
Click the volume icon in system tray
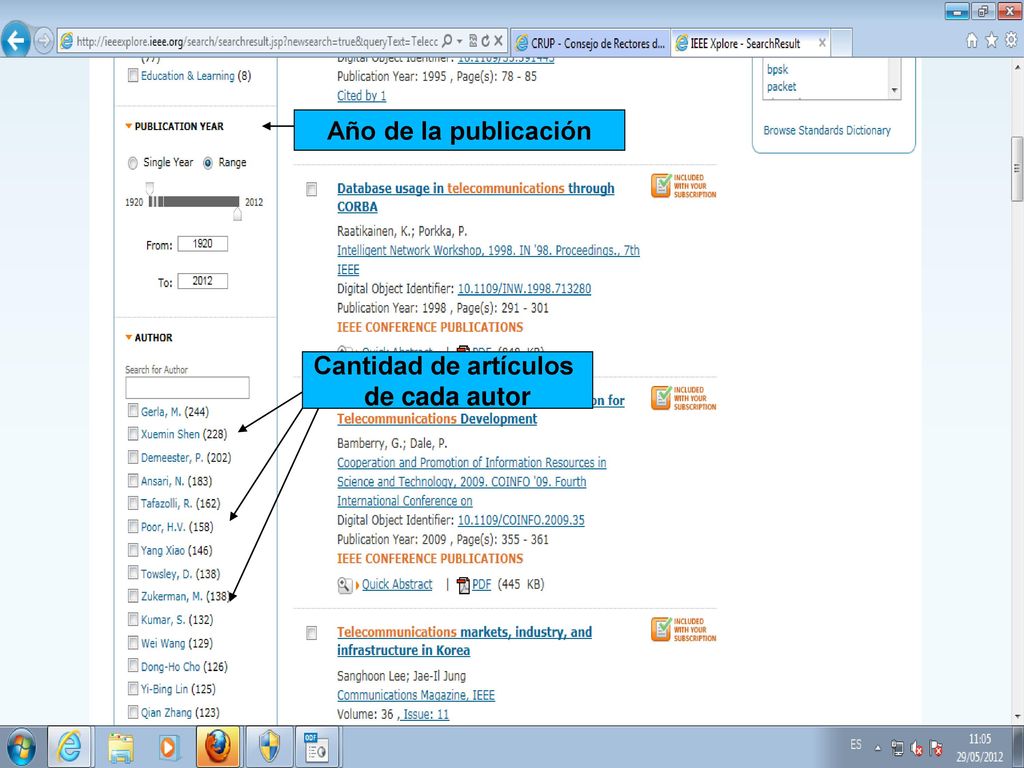coord(917,748)
